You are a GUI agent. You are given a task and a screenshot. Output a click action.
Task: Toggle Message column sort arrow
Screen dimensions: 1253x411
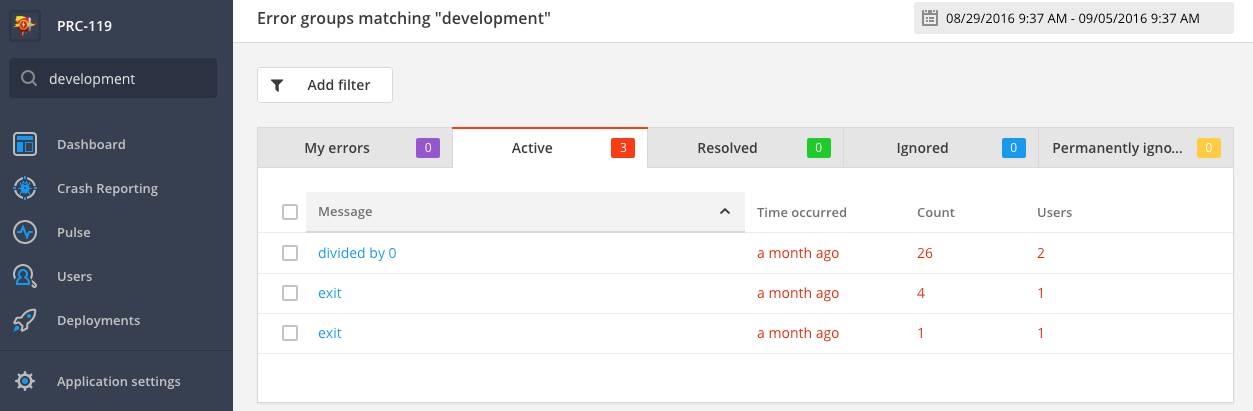coord(724,212)
